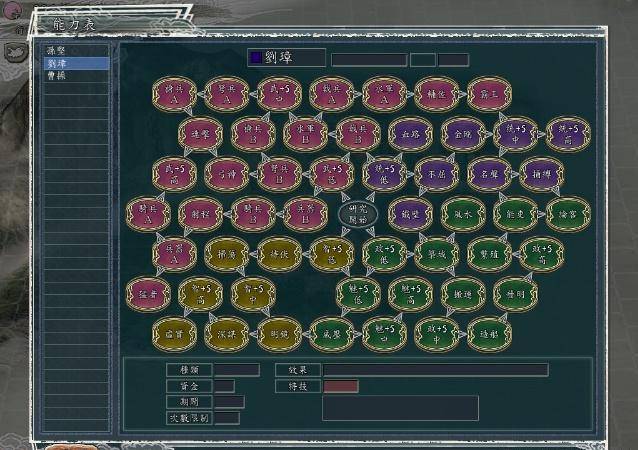Image resolution: width=638 pixels, height=450 pixels.
Task: Choose the green 威壓 node
Action: (x=332, y=334)
